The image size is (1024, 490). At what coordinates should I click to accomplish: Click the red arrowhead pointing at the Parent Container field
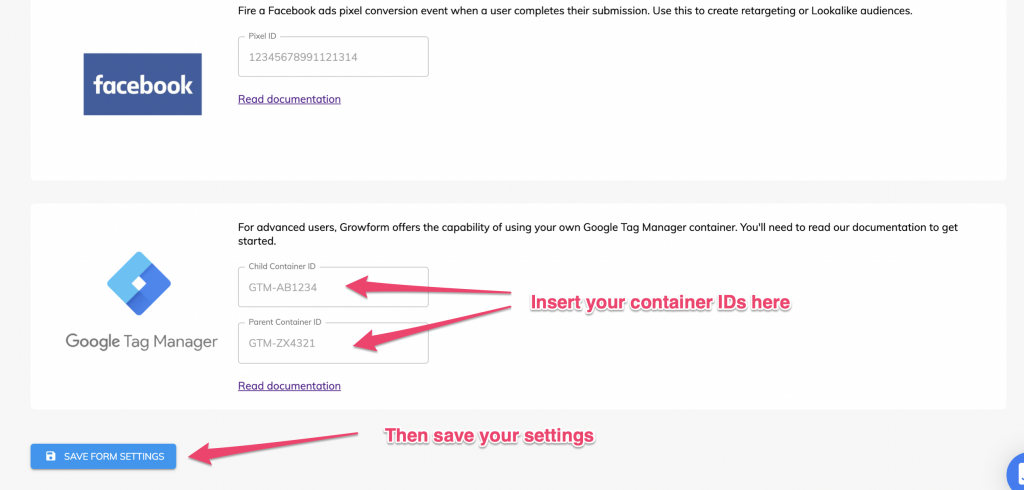click(367, 340)
